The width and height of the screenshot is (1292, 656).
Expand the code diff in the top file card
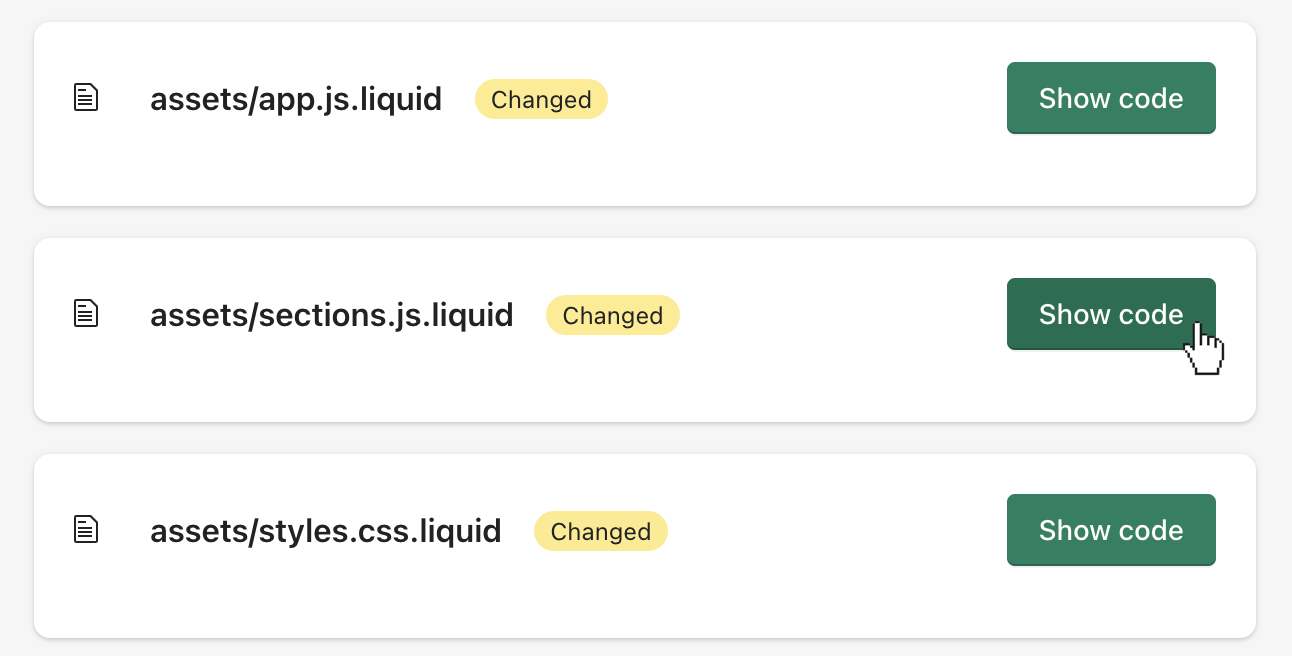pyautogui.click(x=1110, y=98)
